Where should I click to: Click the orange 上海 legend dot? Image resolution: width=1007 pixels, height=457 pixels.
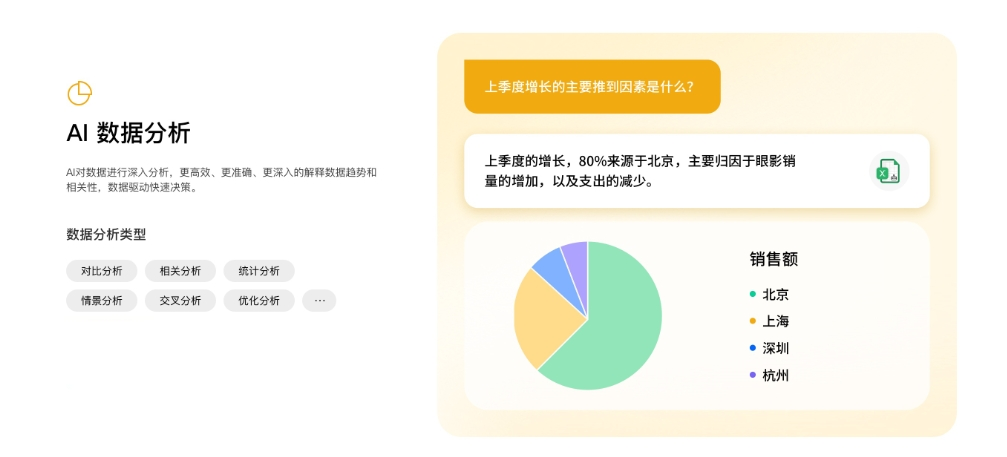pyautogui.click(x=753, y=322)
